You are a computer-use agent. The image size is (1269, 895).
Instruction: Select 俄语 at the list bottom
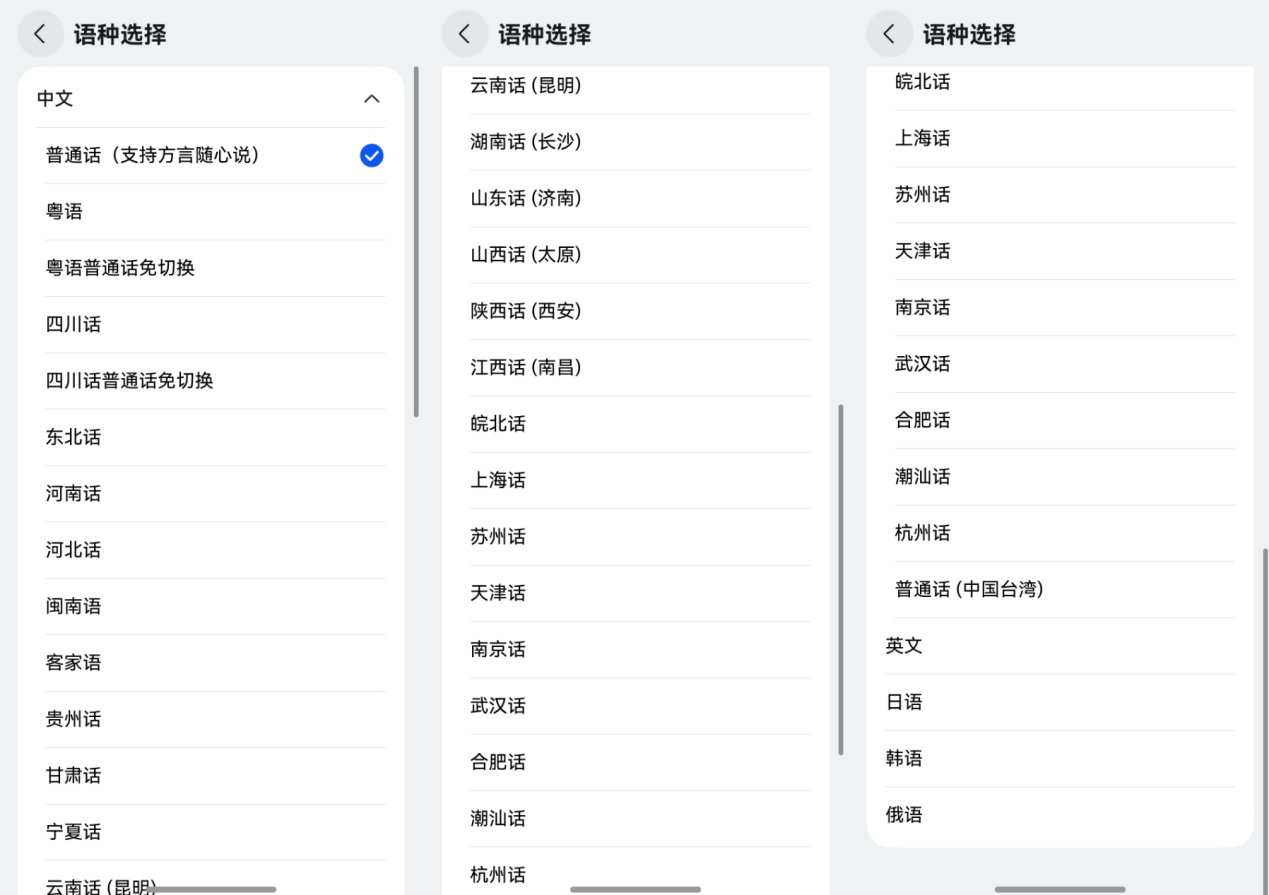pos(904,815)
